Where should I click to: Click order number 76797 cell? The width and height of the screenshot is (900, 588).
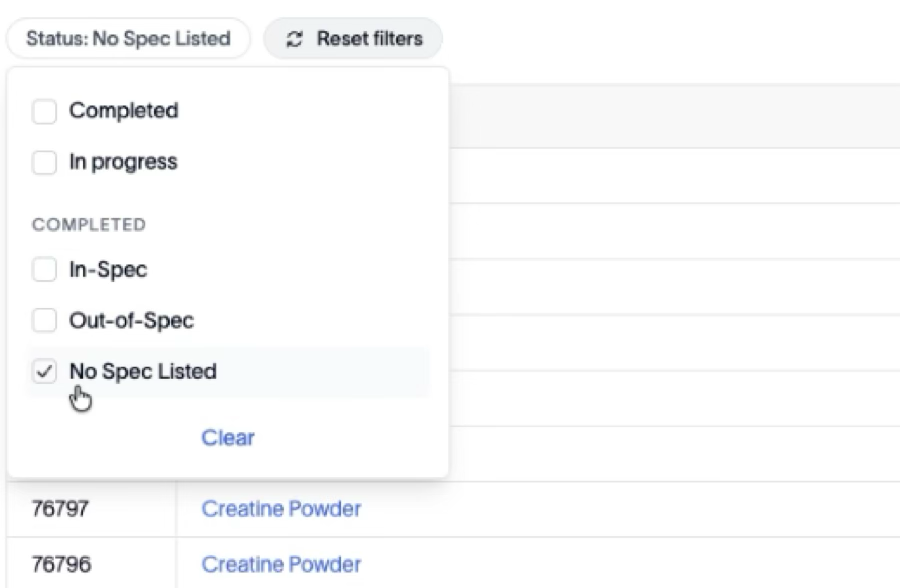[x=91, y=509]
